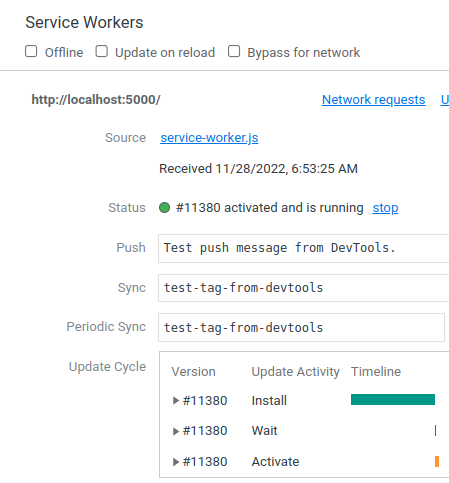Click the teal Install timeline bar
Screen dimensions: 449x483
click(x=393, y=399)
